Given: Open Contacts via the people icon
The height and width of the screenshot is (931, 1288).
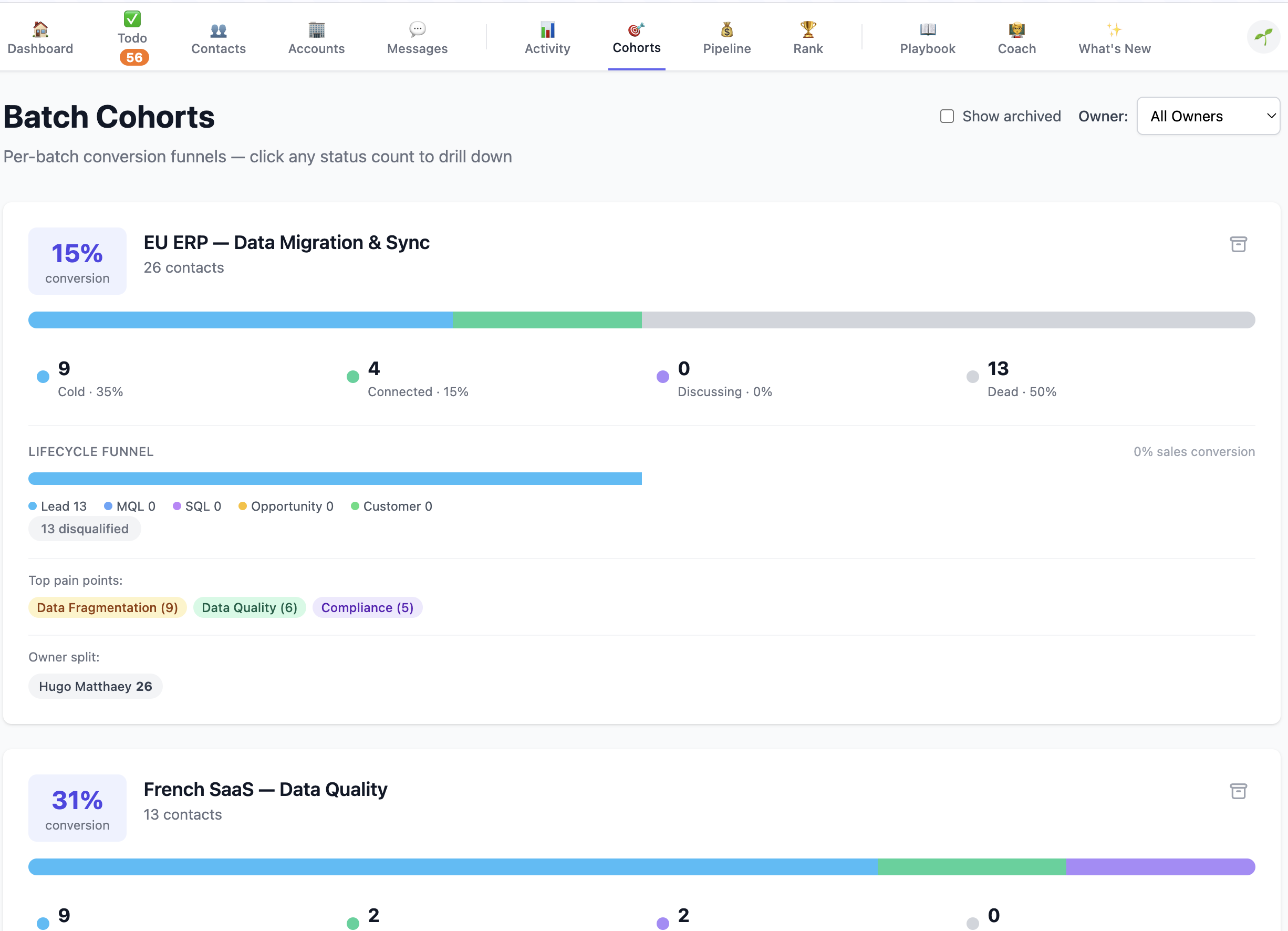Looking at the screenshot, I should (218, 32).
